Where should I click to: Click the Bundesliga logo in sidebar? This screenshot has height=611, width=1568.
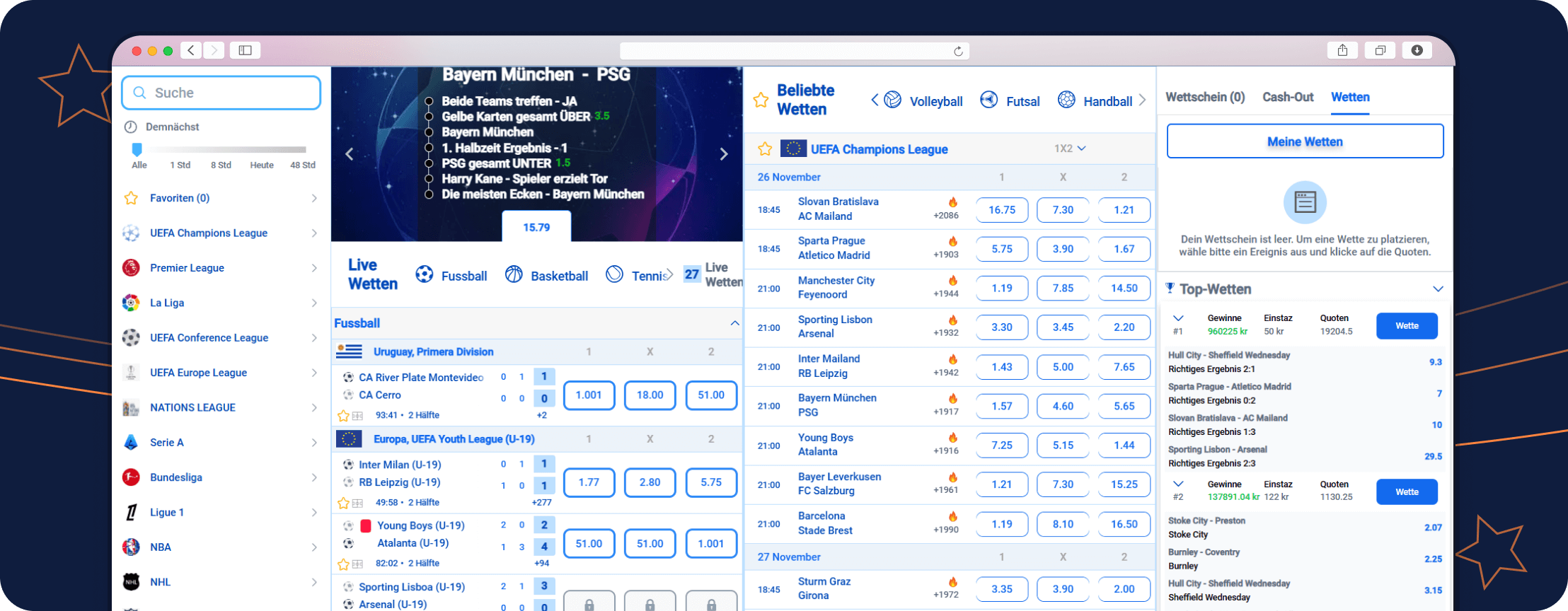pyautogui.click(x=131, y=477)
